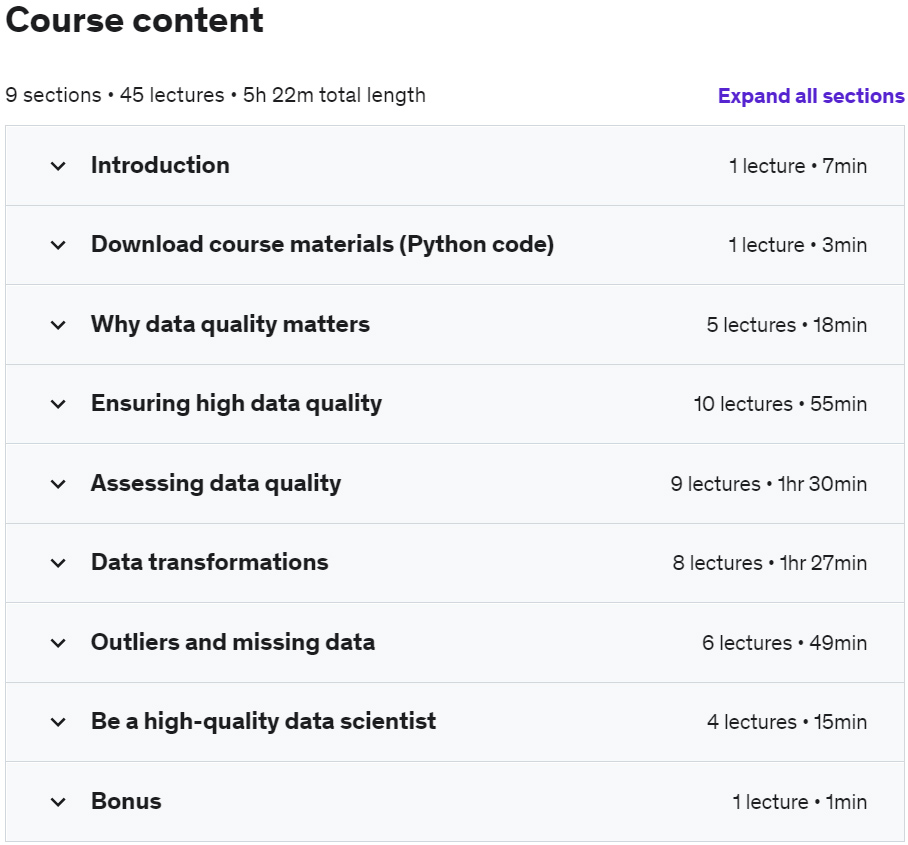This screenshot has width=908, height=845.
Task: Expand Why data quality matters chevron
Action: 58,325
